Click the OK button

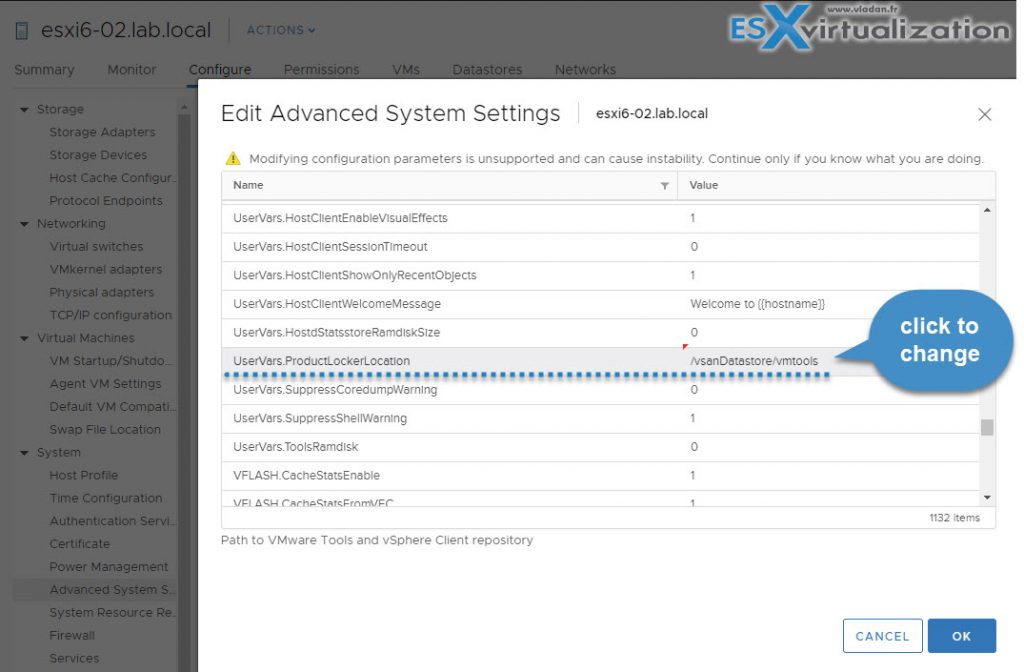coord(962,635)
